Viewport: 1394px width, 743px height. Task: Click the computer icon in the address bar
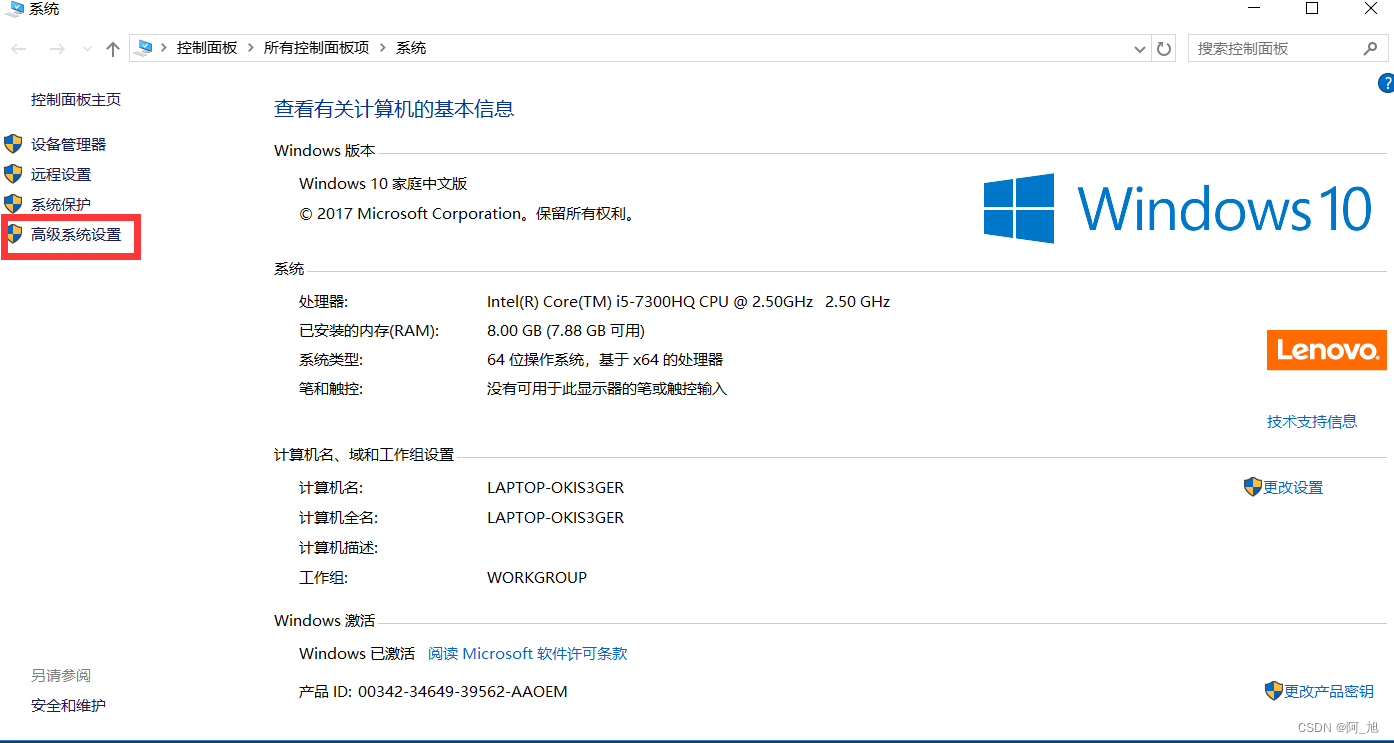pos(145,48)
